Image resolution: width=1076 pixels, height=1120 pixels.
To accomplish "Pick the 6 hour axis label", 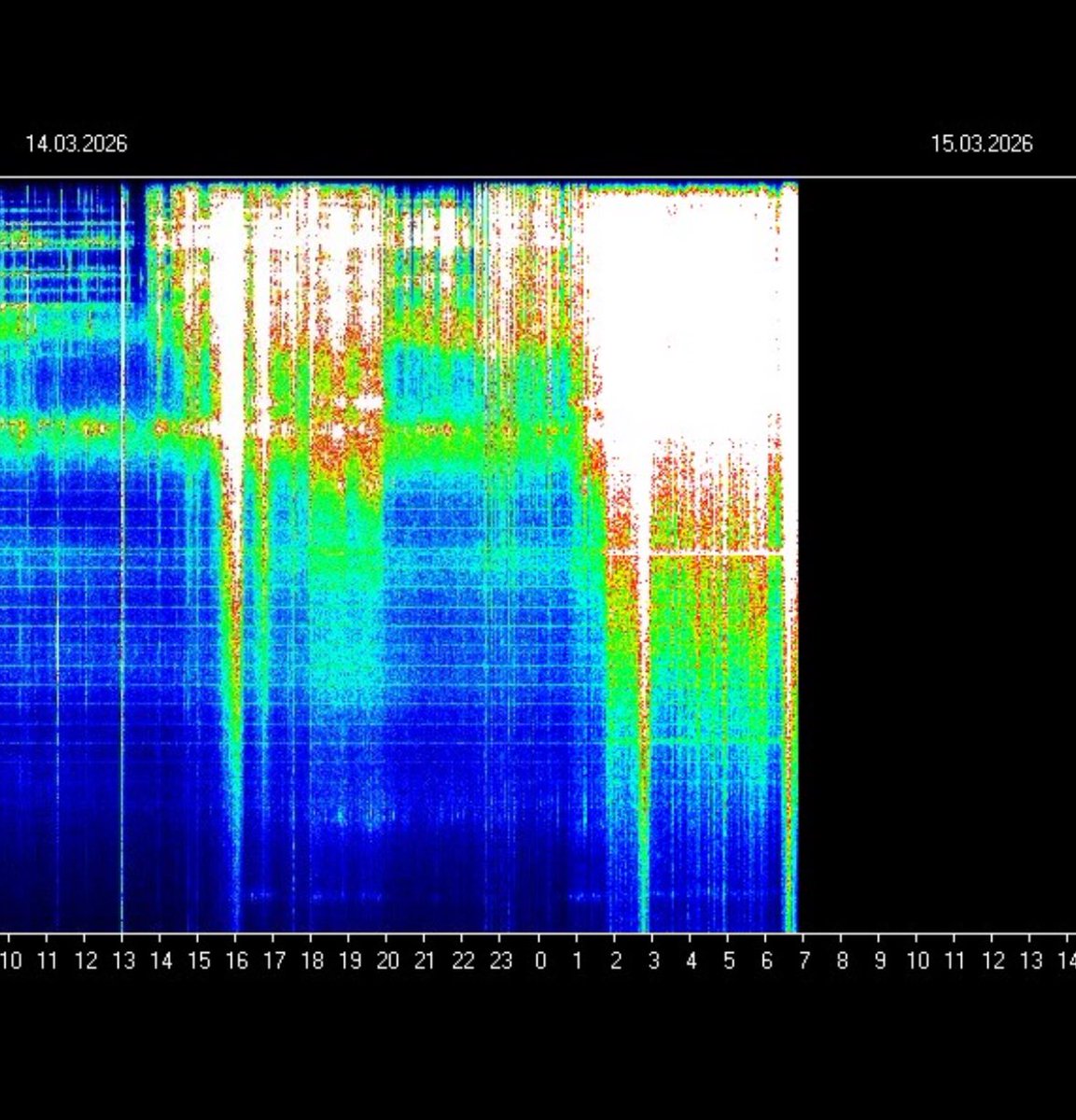I will tap(767, 961).
